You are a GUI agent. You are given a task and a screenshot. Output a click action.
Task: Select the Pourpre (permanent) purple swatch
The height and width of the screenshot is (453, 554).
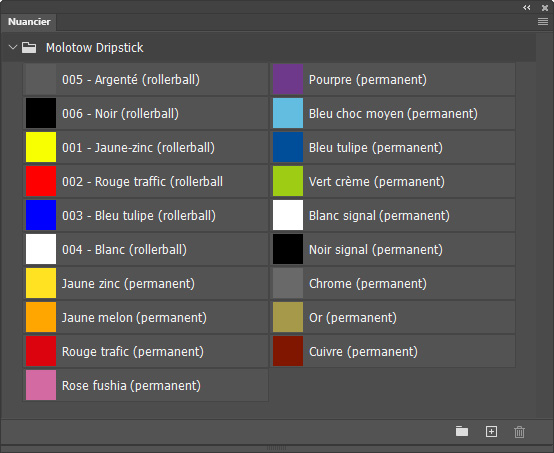click(x=393, y=79)
